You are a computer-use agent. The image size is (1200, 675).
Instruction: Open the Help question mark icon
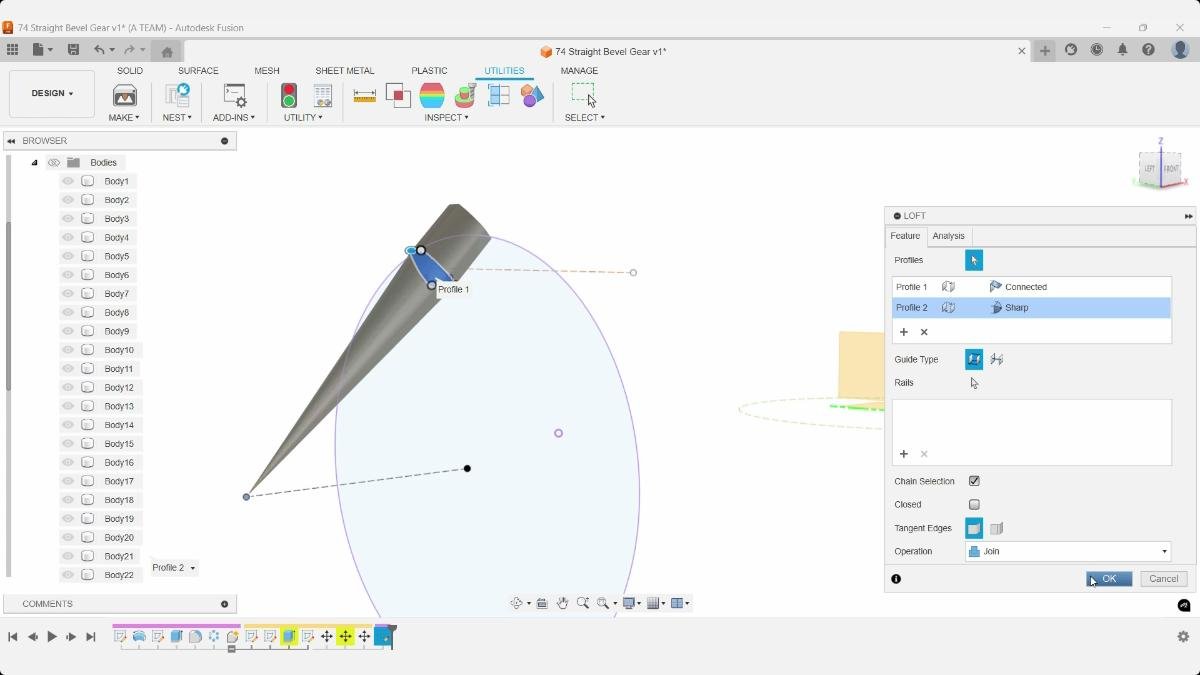click(x=1148, y=50)
